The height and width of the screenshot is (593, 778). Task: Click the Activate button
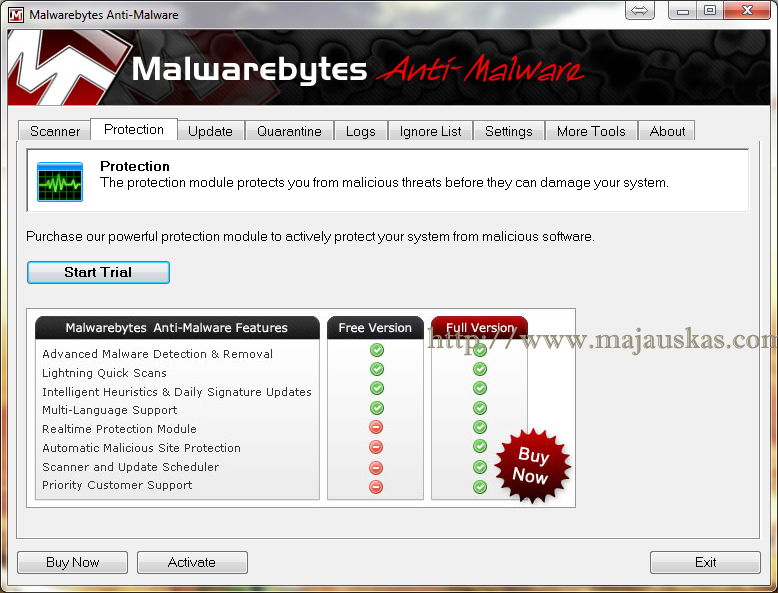192,562
